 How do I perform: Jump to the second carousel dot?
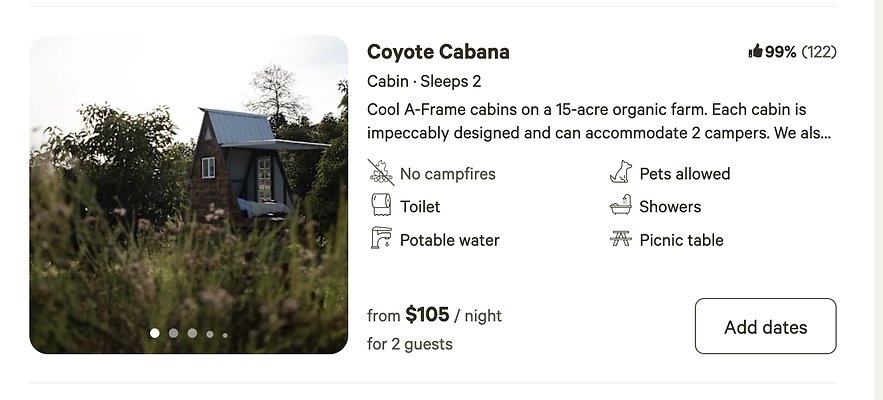tap(174, 333)
